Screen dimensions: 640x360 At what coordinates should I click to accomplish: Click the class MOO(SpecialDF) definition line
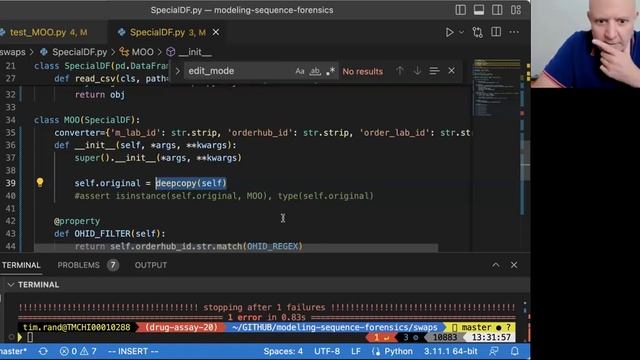(x=87, y=120)
